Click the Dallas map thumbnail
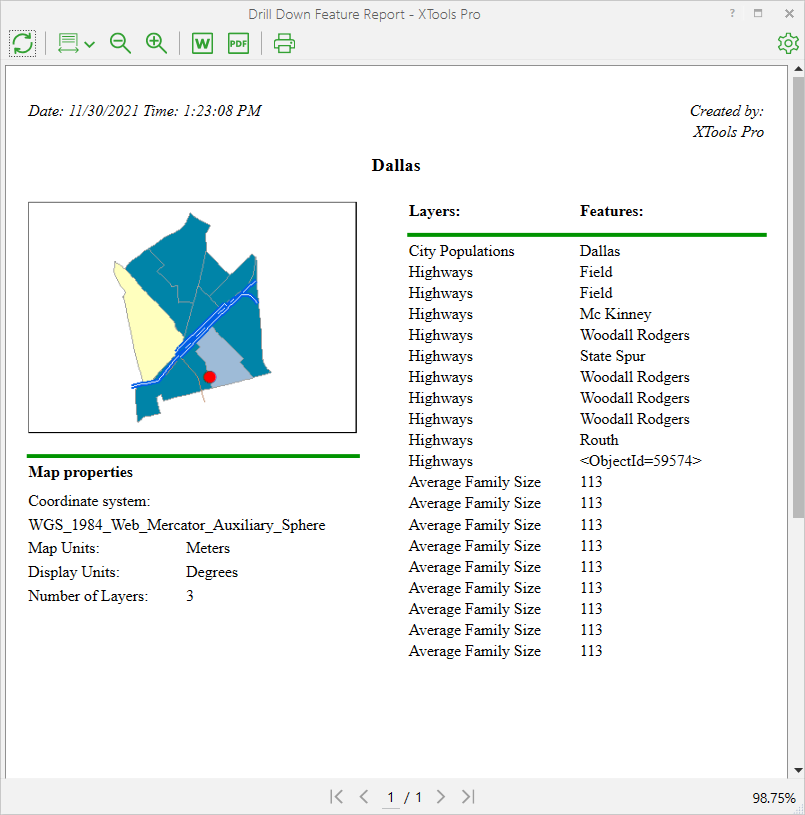The width and height of the screenshot is (805, 815). (192, 317)
